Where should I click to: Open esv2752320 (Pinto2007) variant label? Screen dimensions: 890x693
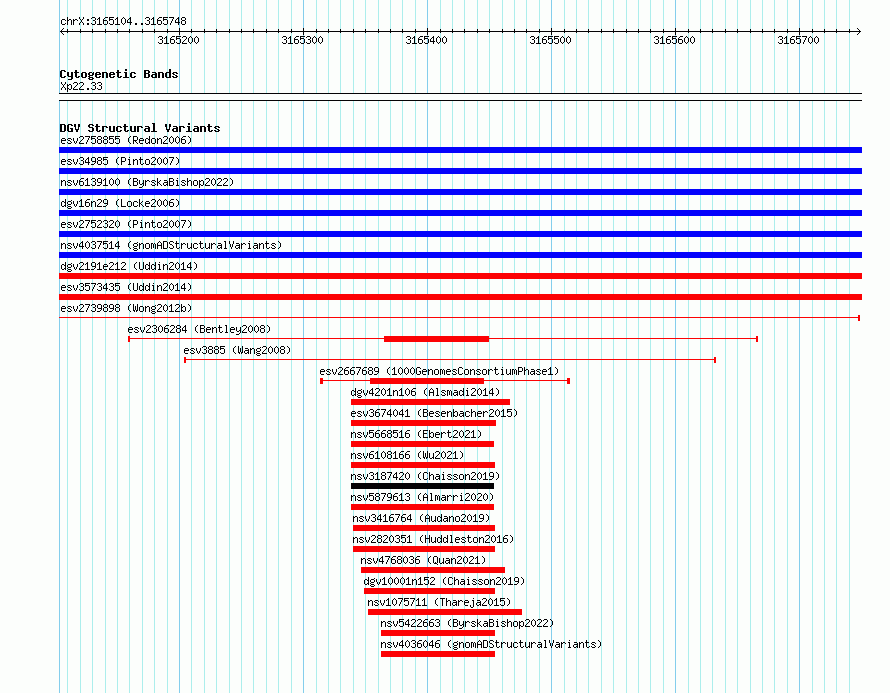126,224
